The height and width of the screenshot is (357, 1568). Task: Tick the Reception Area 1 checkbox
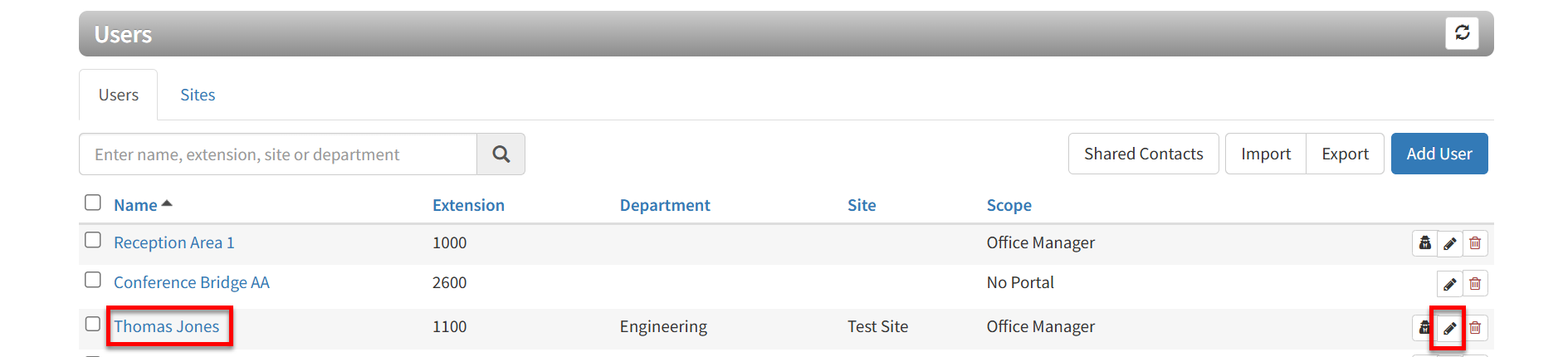(x=93, y=240)
